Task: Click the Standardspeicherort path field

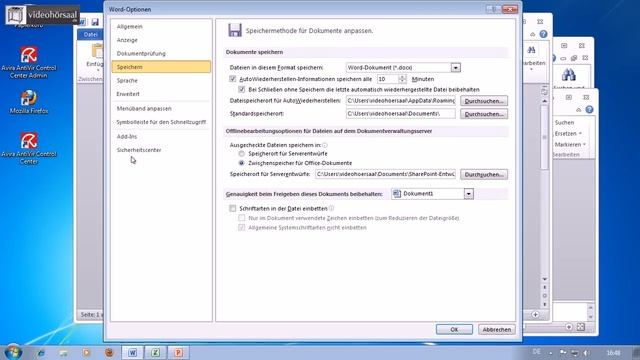Action: 400,113
